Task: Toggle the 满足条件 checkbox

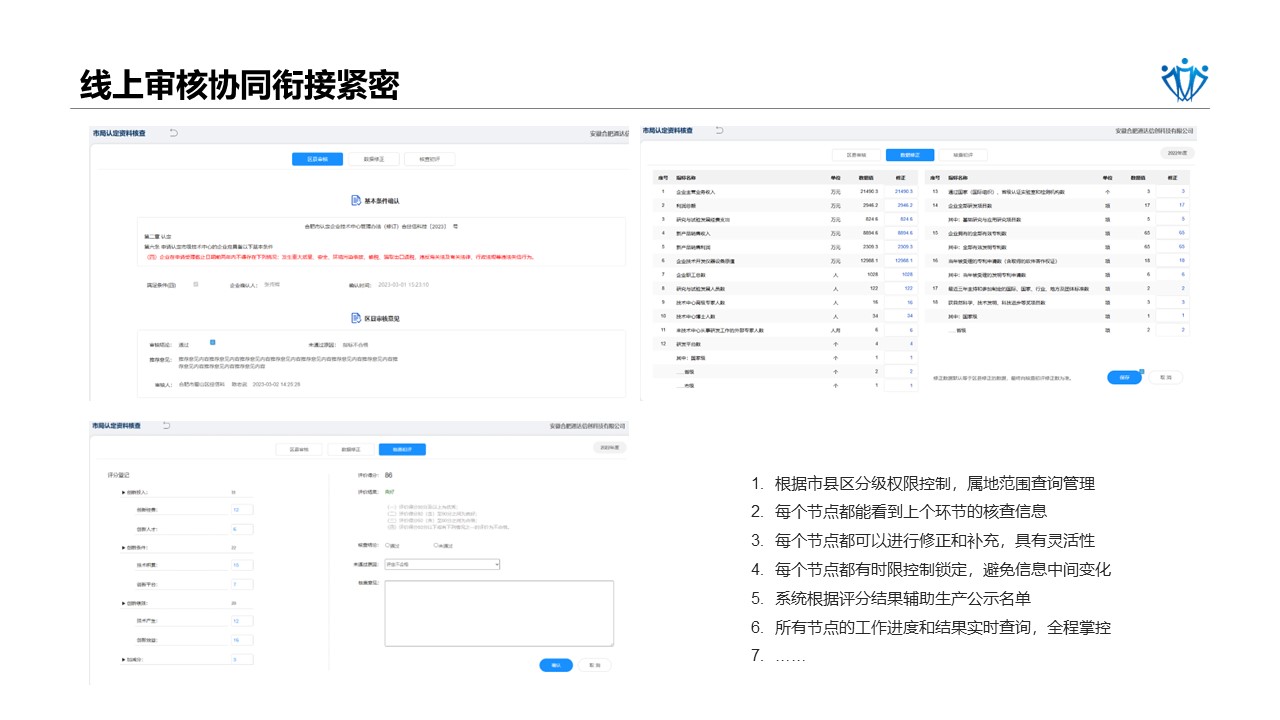Action: (x=196, y=284)
